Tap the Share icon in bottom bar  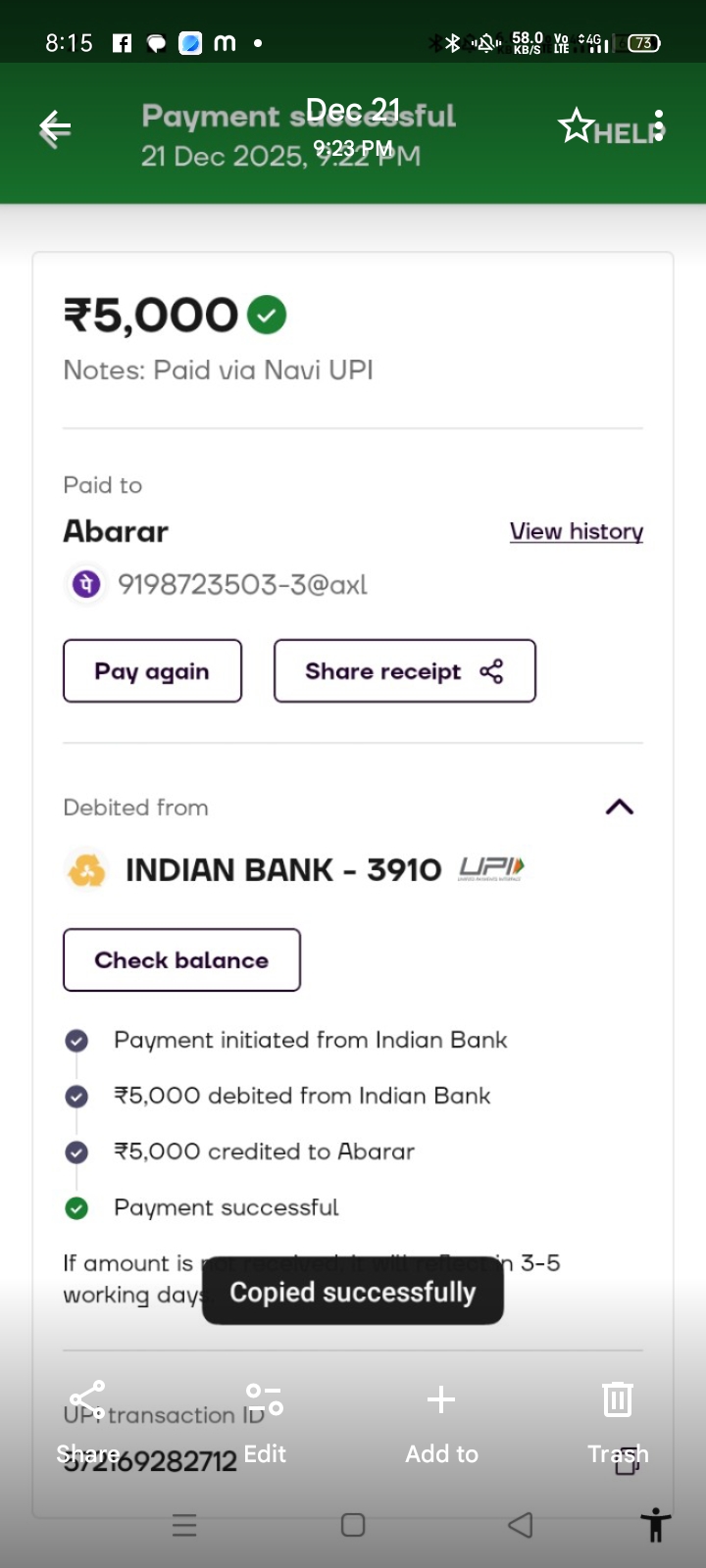click(87, 1416)
